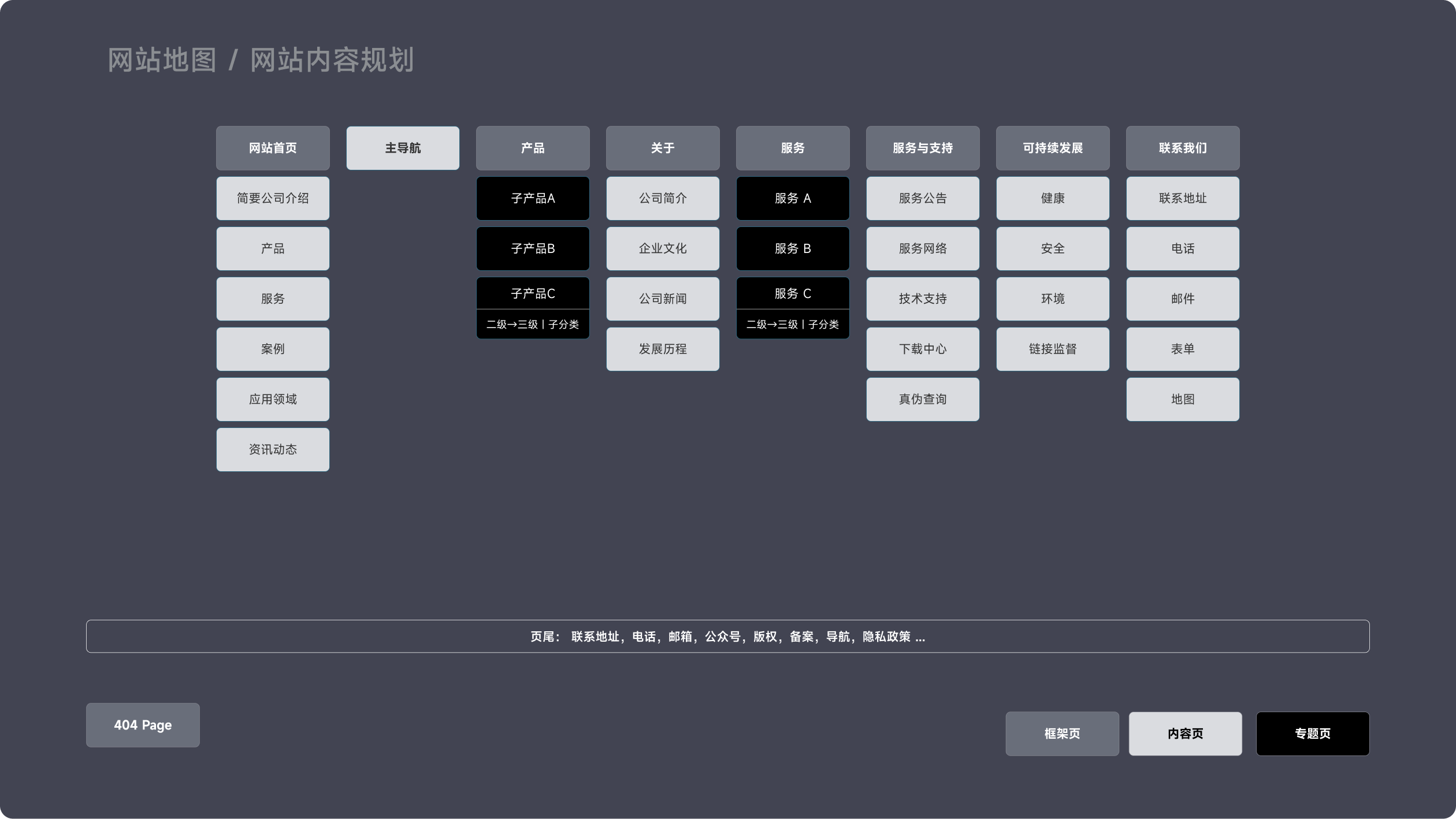Click the 真伪查询 box
The height and width of the screenshot is (819, 1456).
tap(923, 399)
